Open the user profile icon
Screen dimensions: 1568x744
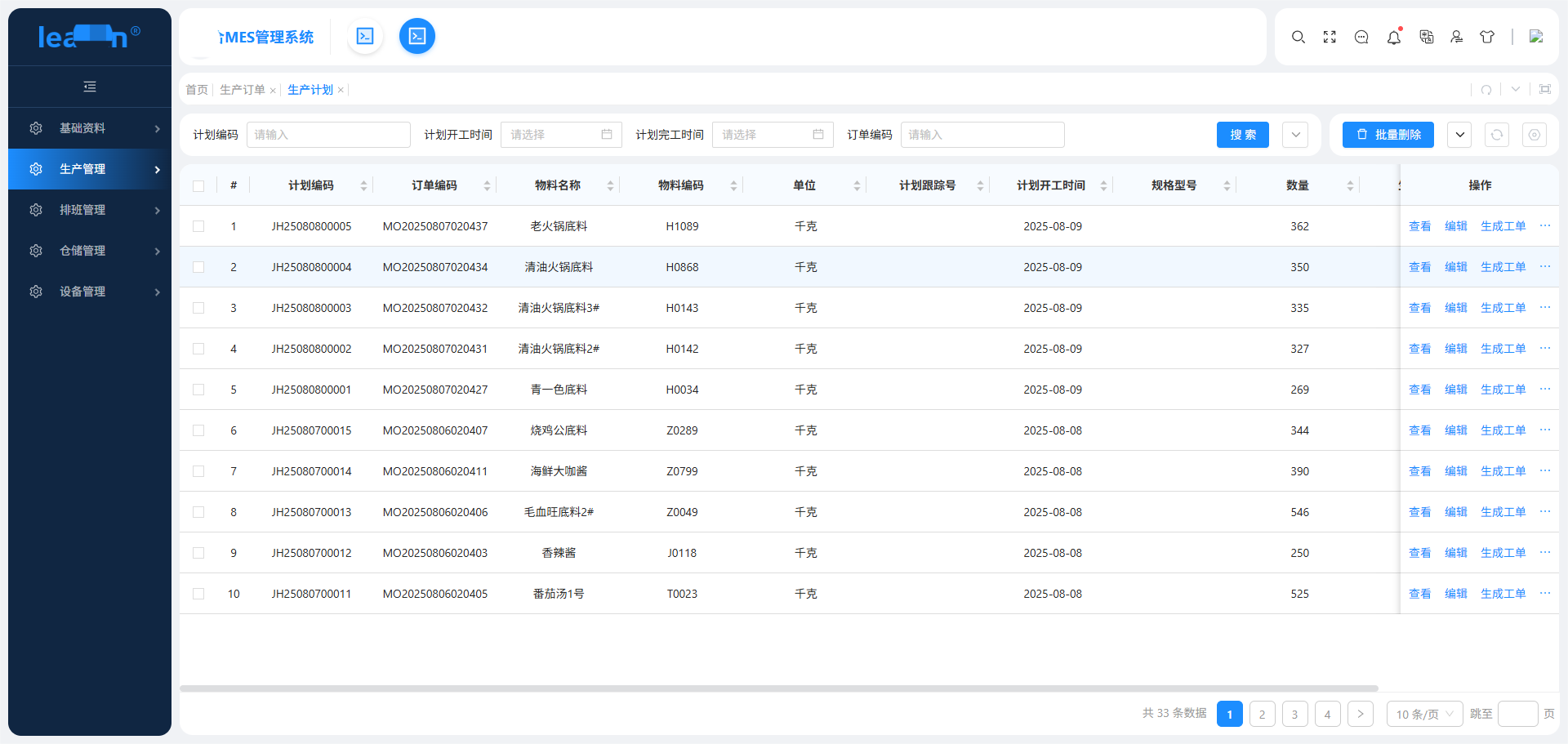pyautogui.click(x=1457, y=37)
